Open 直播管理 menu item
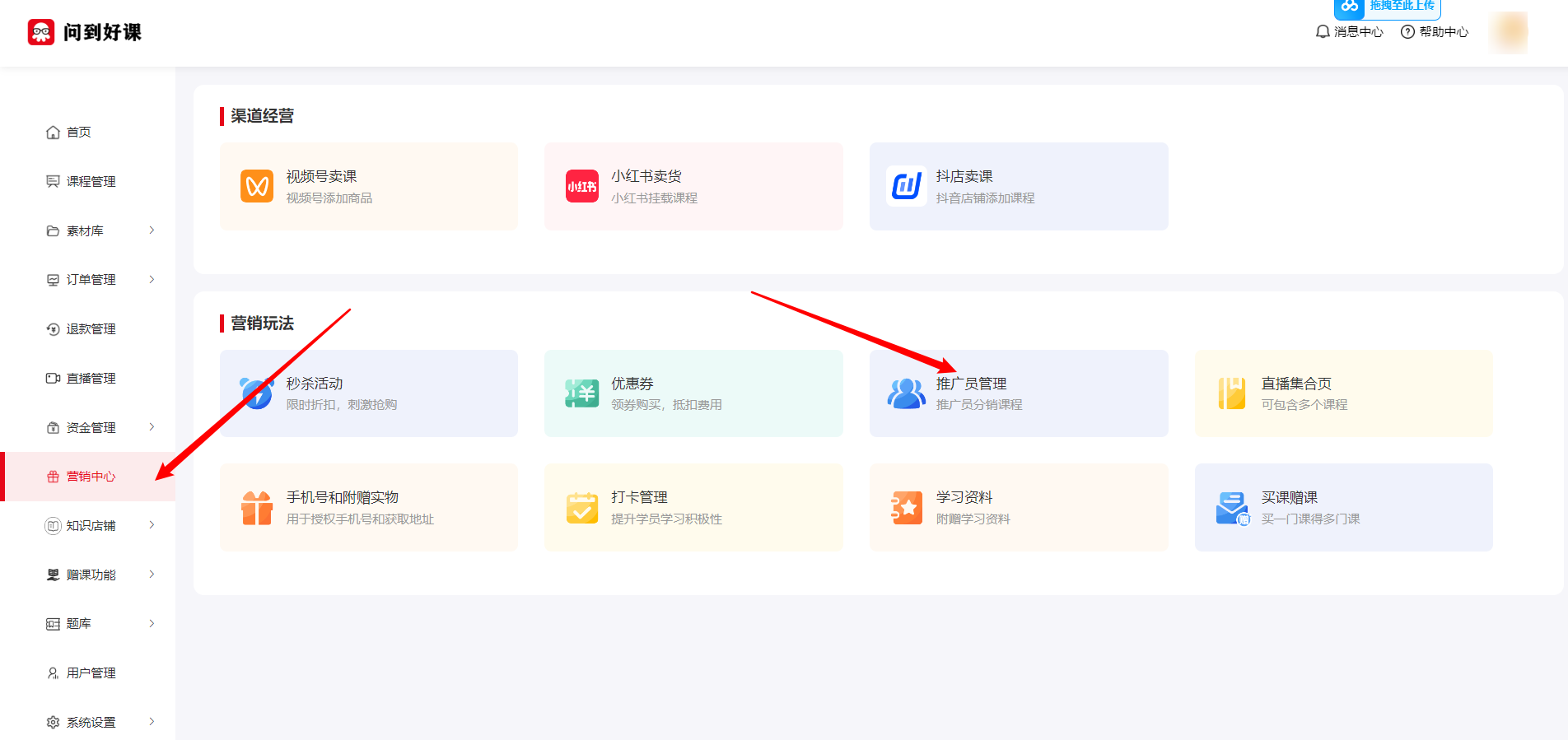 [91, 378]
